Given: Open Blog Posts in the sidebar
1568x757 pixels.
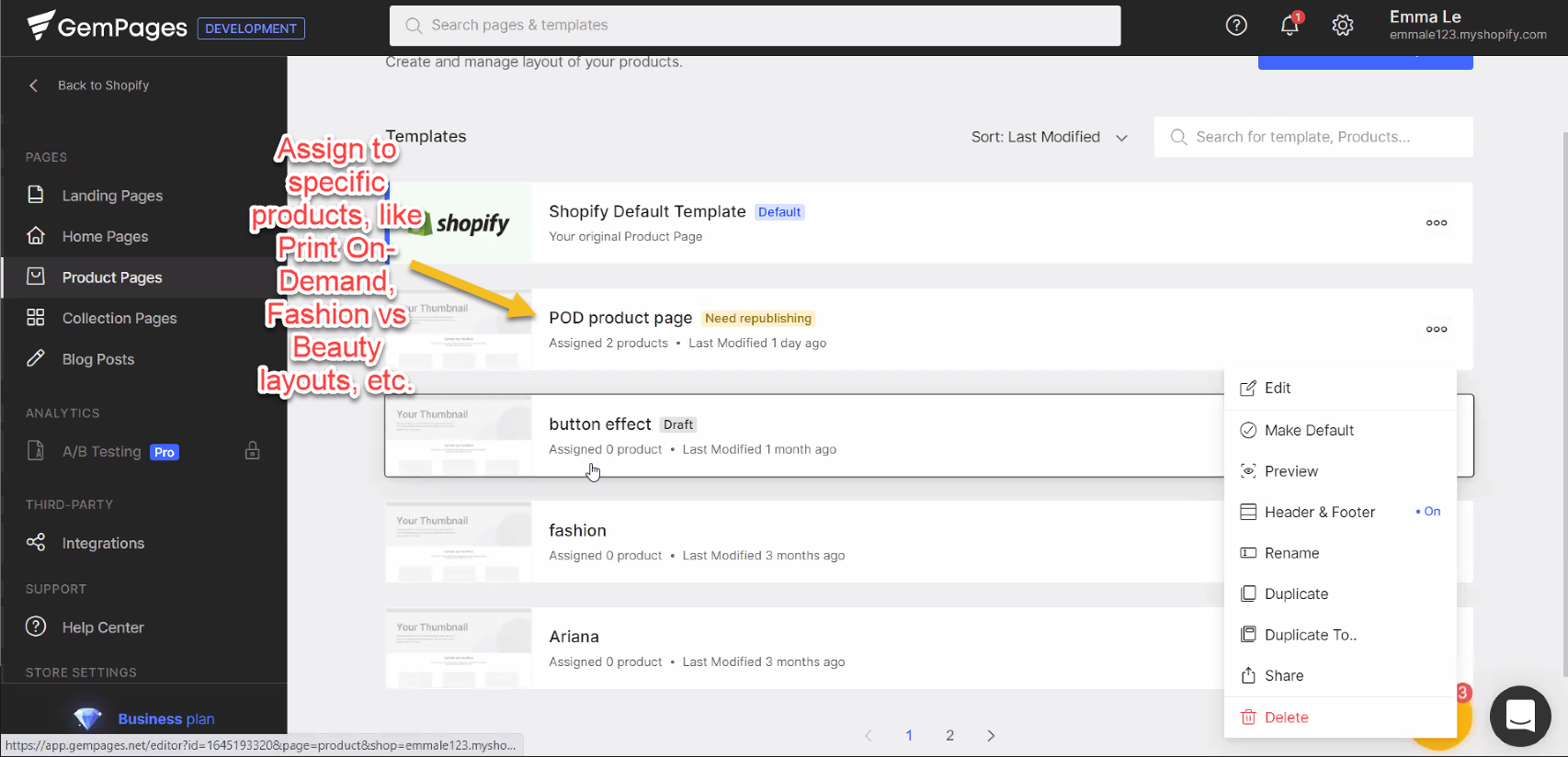Looking at the screenshot, I should tap(98, 359).
